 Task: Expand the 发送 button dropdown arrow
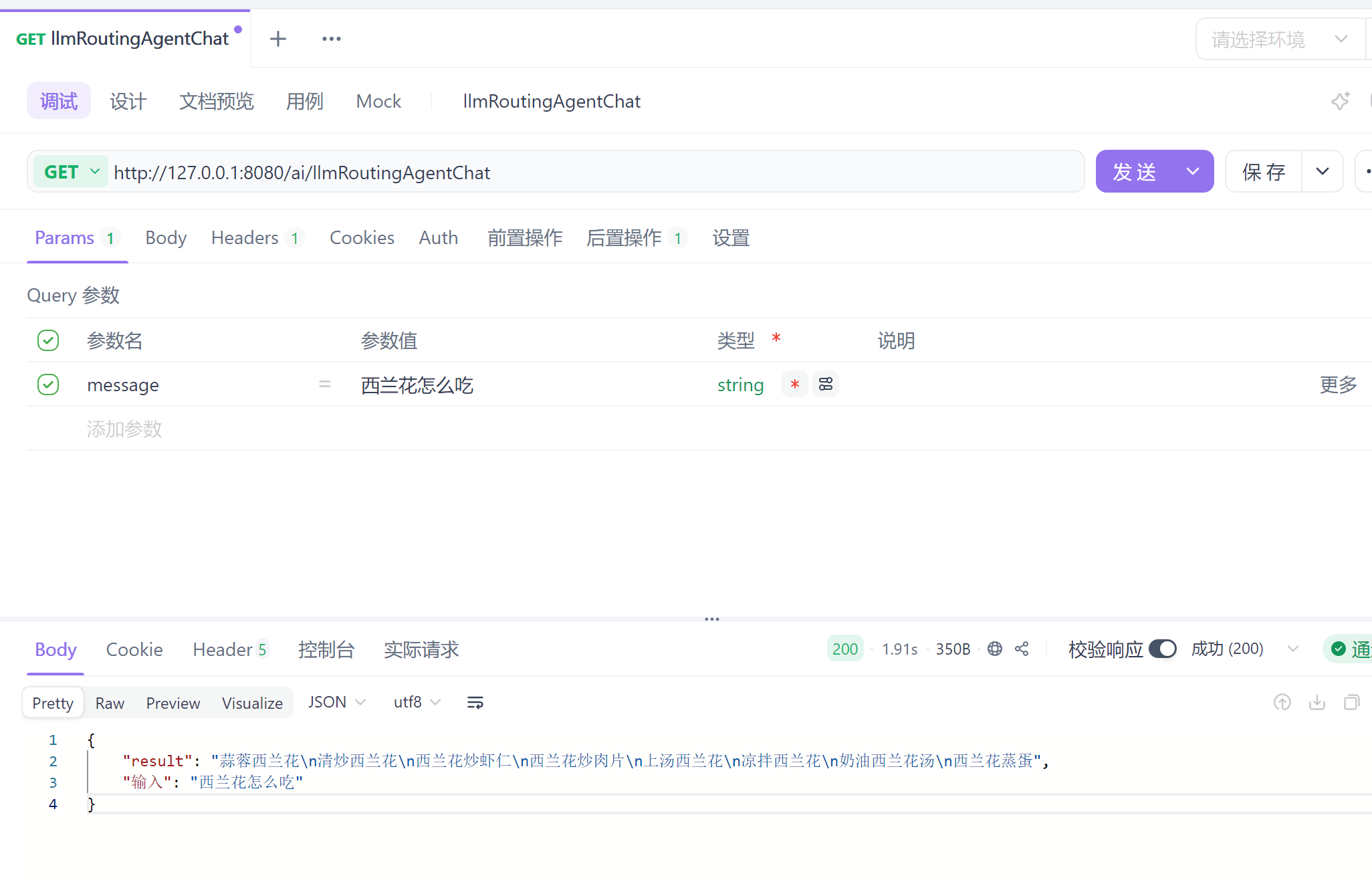click(1193, 172)
